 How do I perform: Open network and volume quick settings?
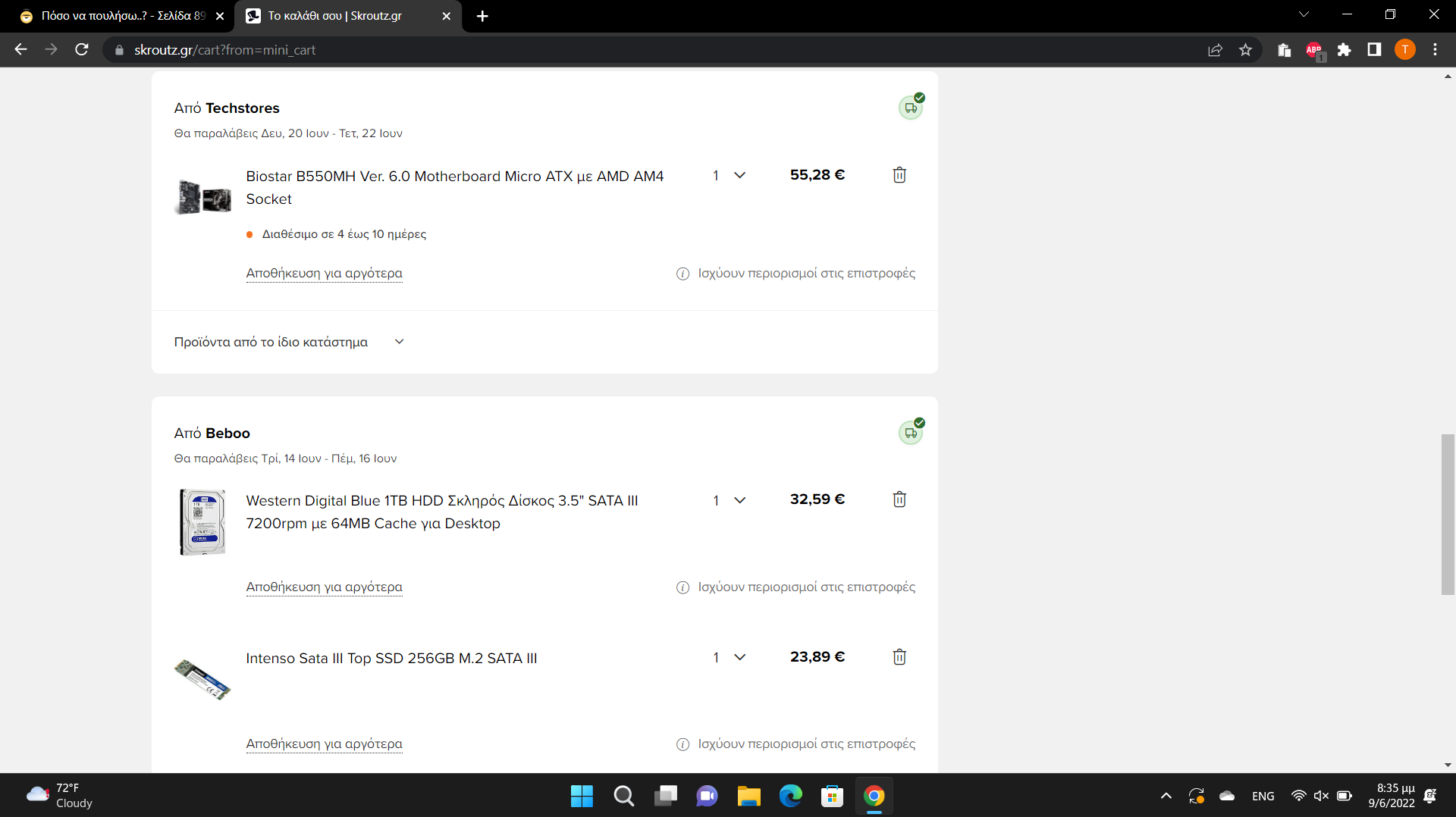click(x=1321, y=796)
